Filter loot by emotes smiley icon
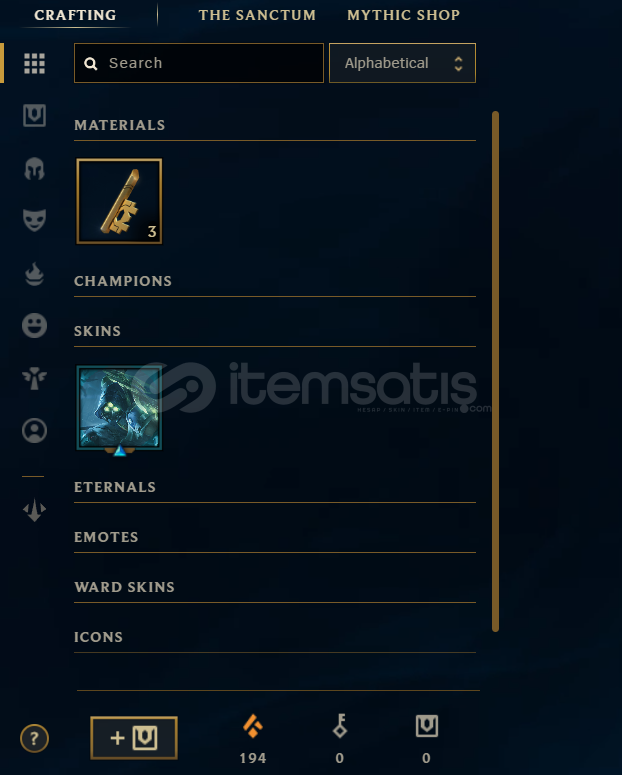The image size is (622, 775). click(35, 326)
